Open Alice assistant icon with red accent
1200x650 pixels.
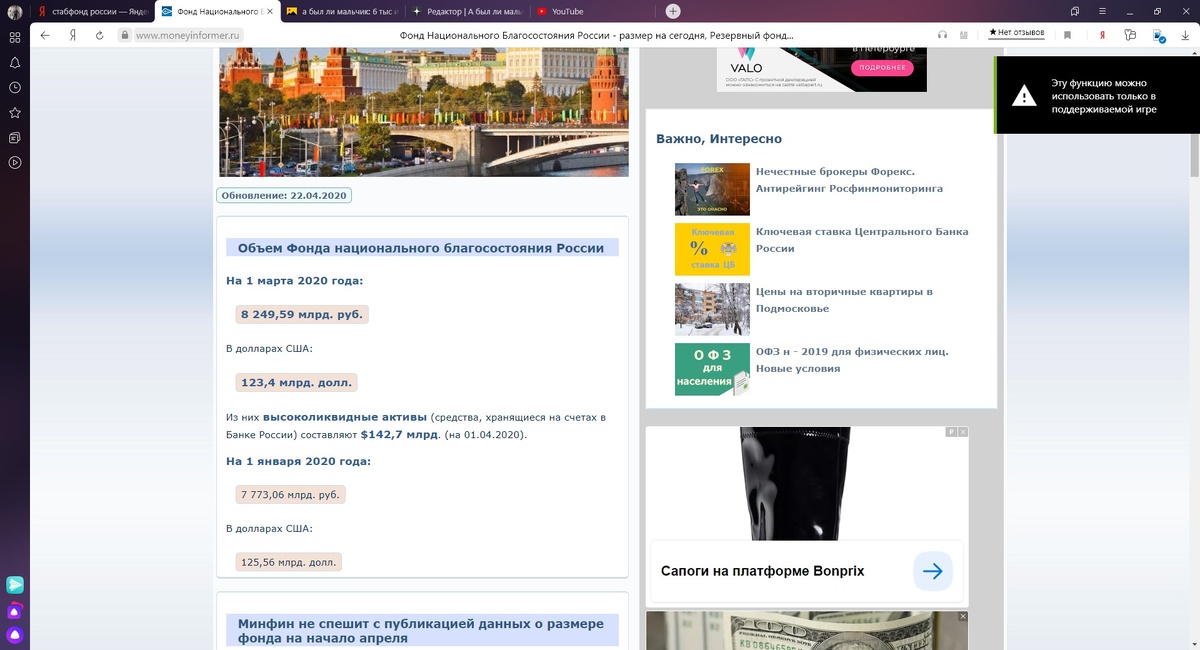pyautogui.click(x=15, y=611)
